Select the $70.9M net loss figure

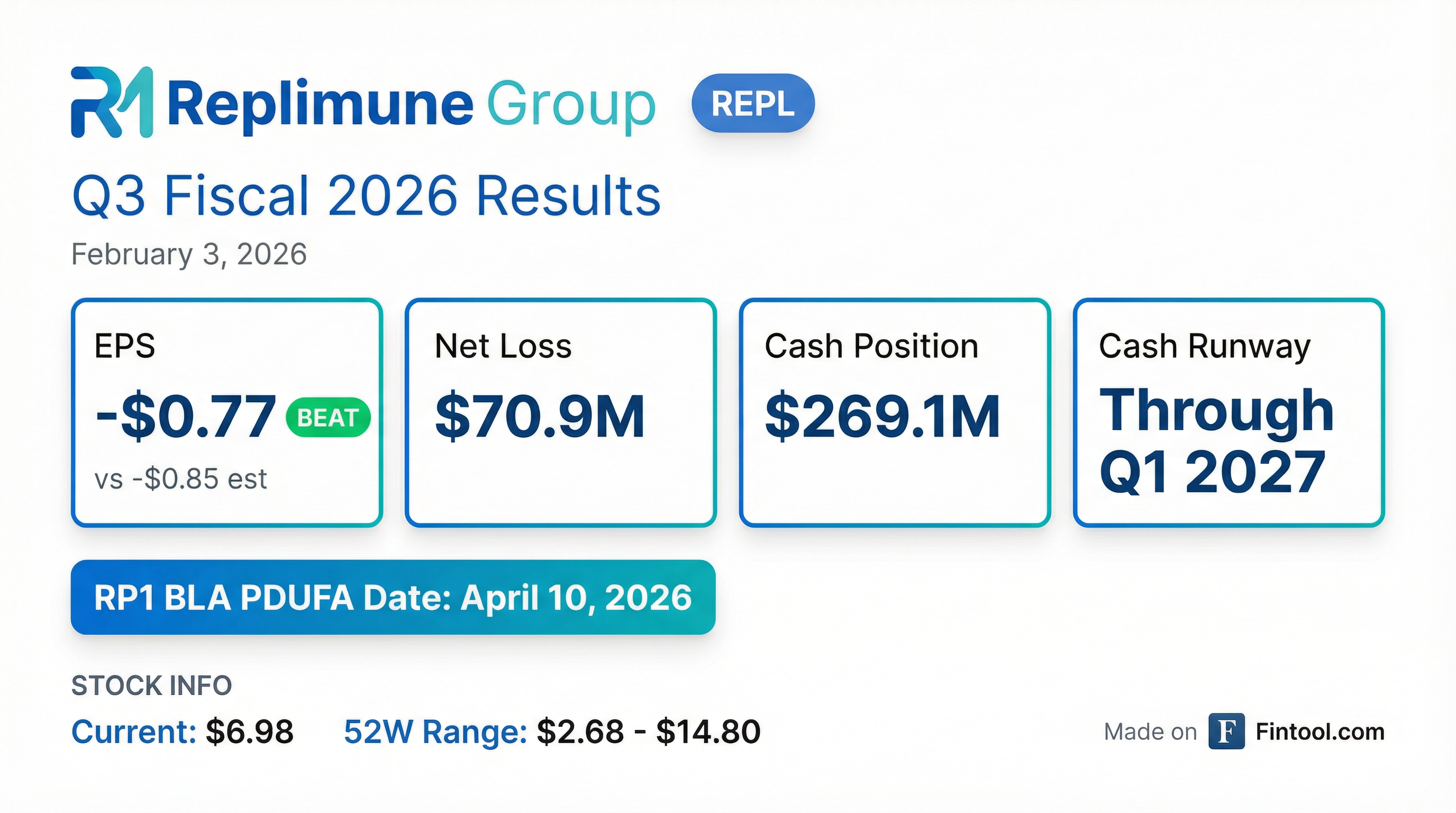(x=540, y=417)
